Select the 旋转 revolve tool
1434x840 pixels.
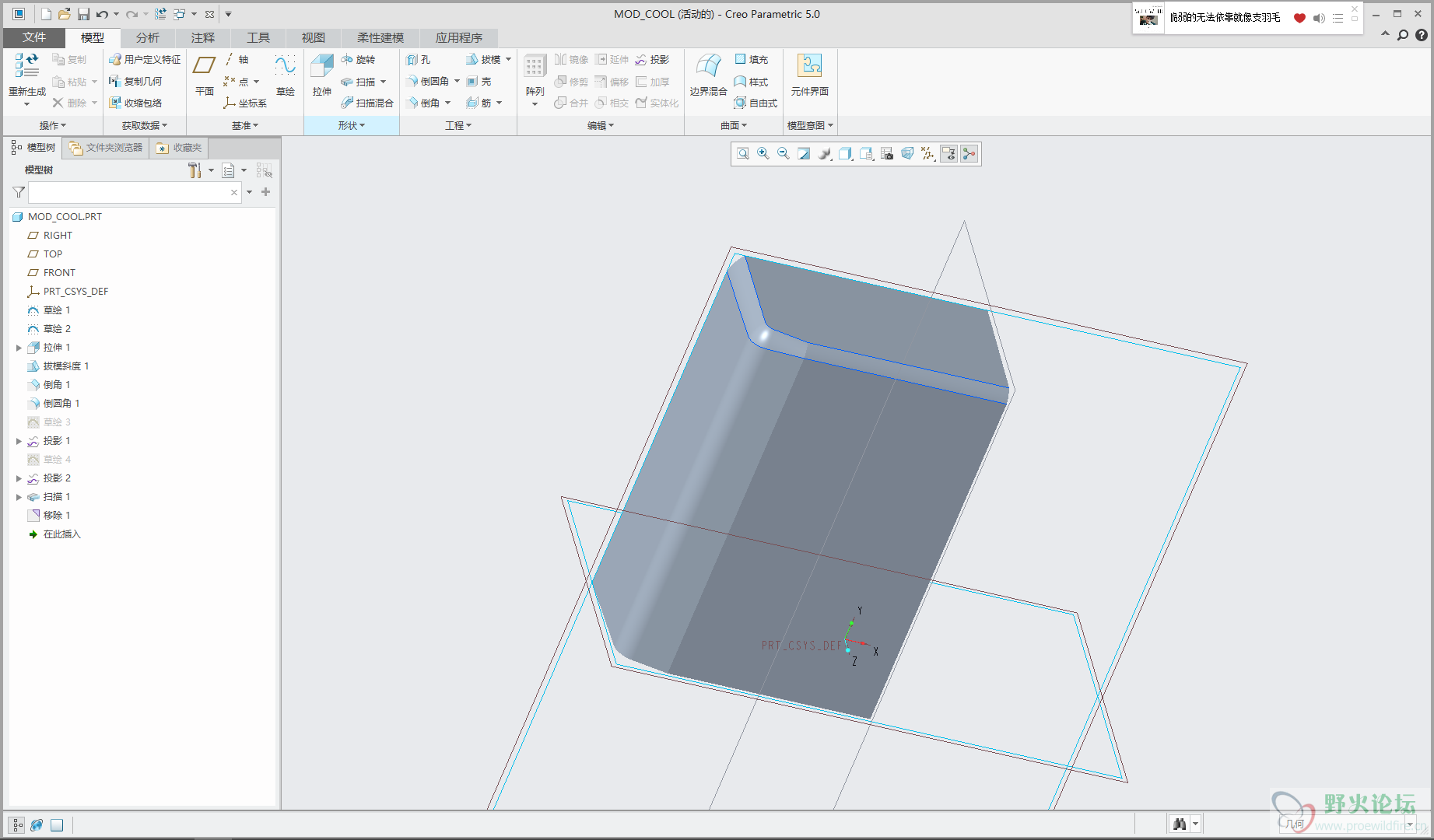click(x=358, y=59)
